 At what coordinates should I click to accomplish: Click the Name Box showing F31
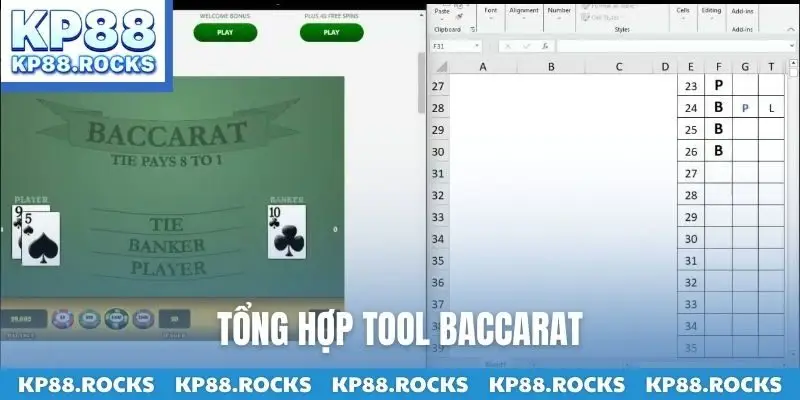tap(452, 46)
